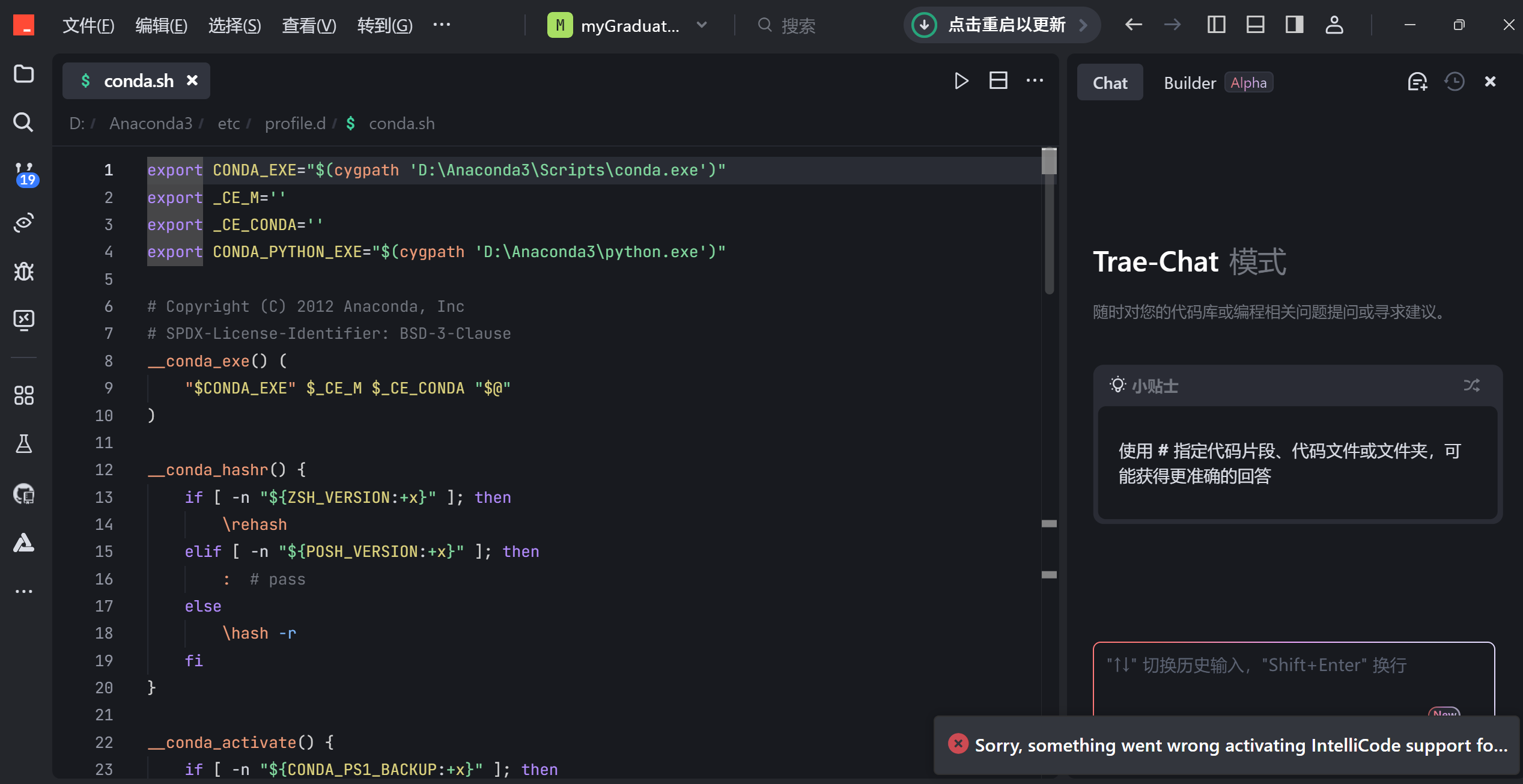Screen dimensions: 1523x784
Task: Open the 查看 menu
Action: coord(308,25)
